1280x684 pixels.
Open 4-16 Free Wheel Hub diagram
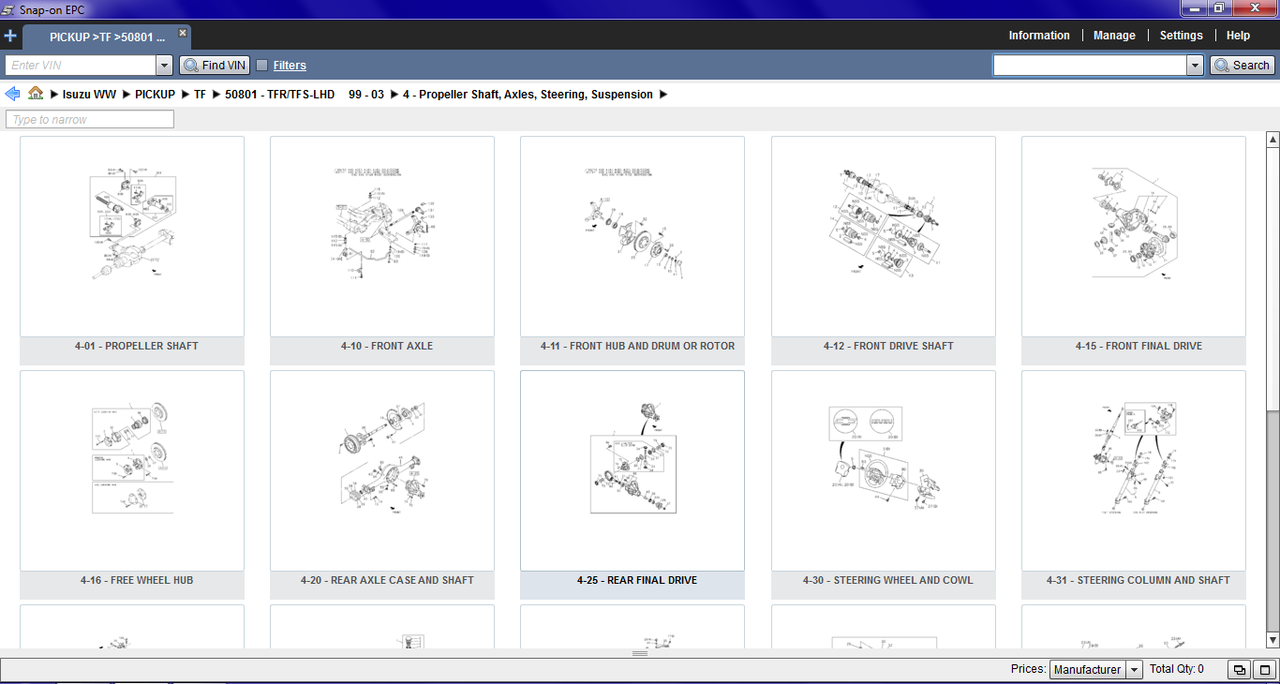pyautogui.click(x=132, y=470)
